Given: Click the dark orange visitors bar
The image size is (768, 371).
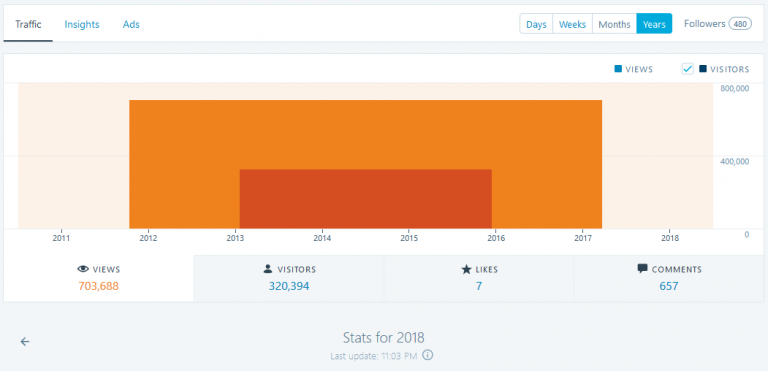Looking at the screenshot, I should pos(366,199).
